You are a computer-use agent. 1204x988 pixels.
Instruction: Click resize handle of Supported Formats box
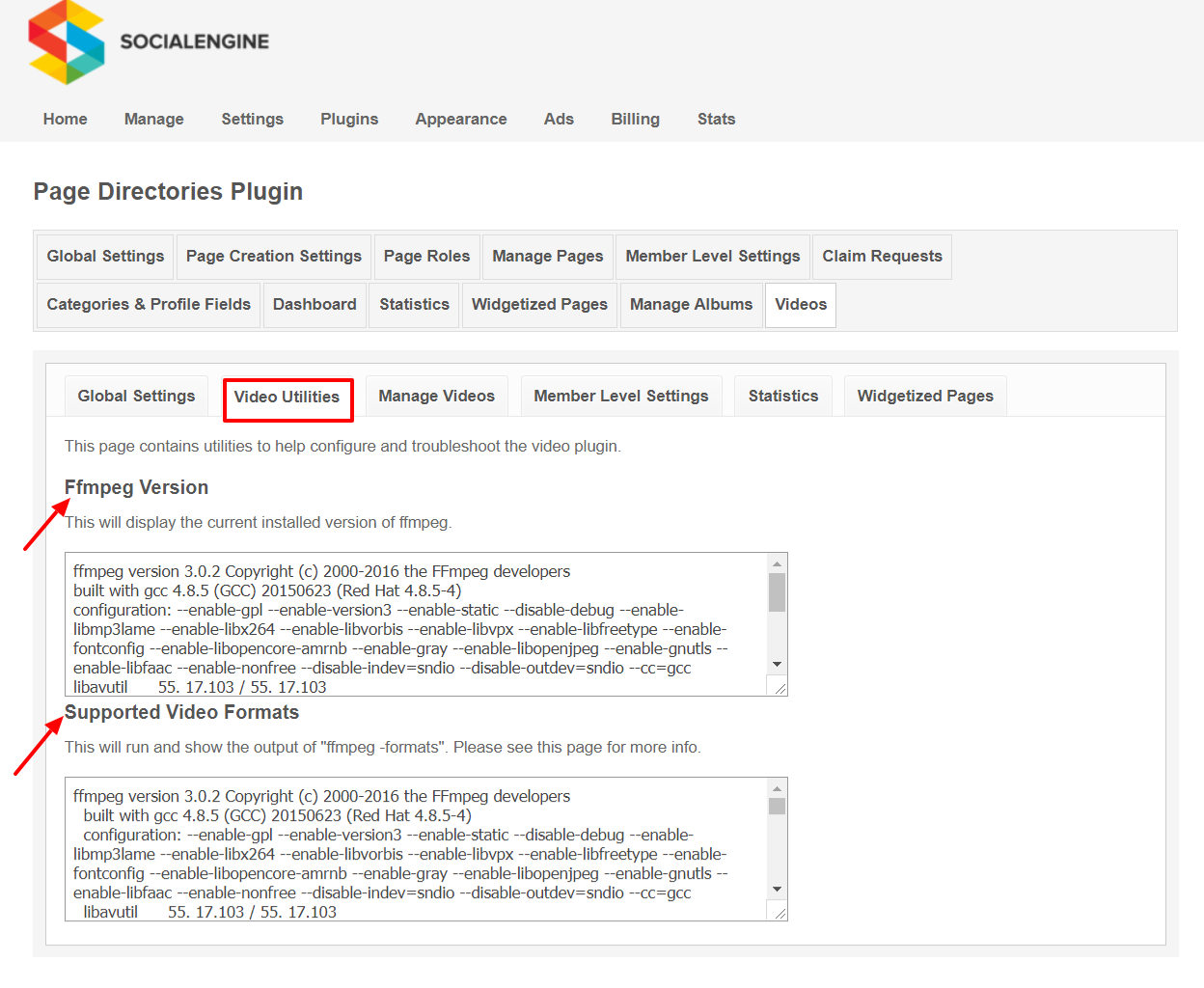pyautogui.click(x=780, y=912)
